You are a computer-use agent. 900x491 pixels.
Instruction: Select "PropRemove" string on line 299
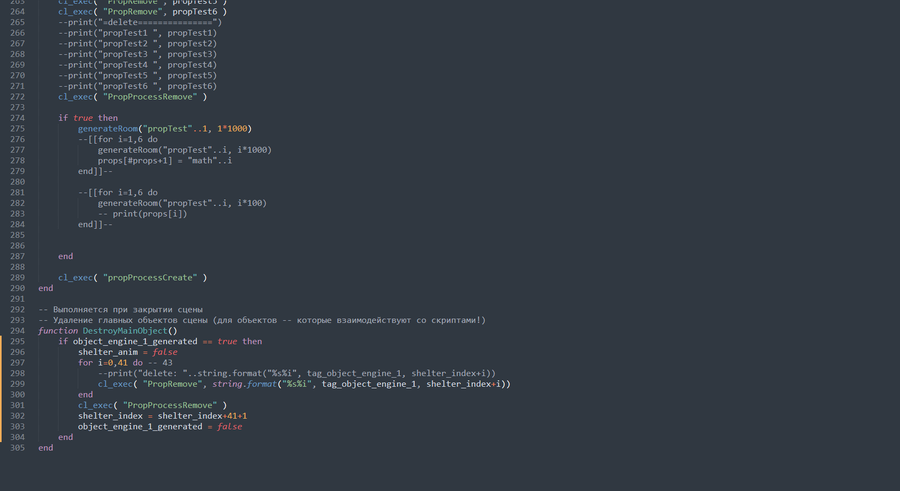(172, 384)
